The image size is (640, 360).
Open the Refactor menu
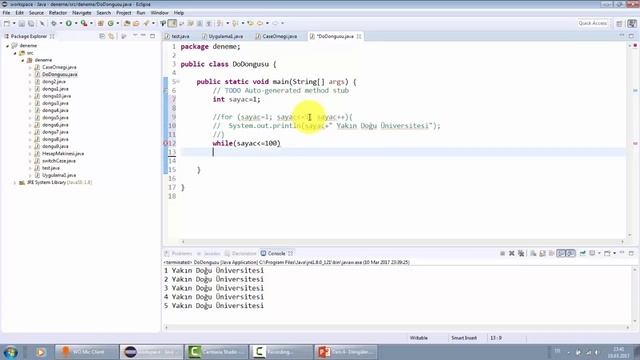[58, 13]
